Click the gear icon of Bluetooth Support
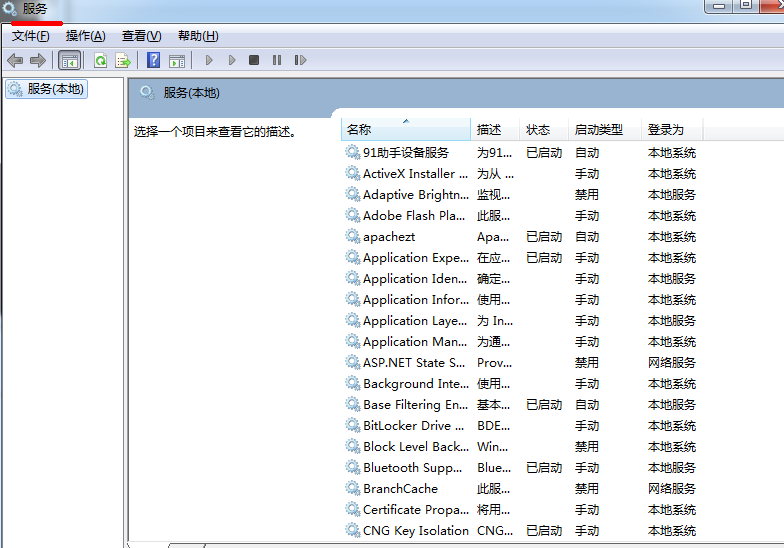This screenshot has height=548, width=784. [x=352, y=467]
